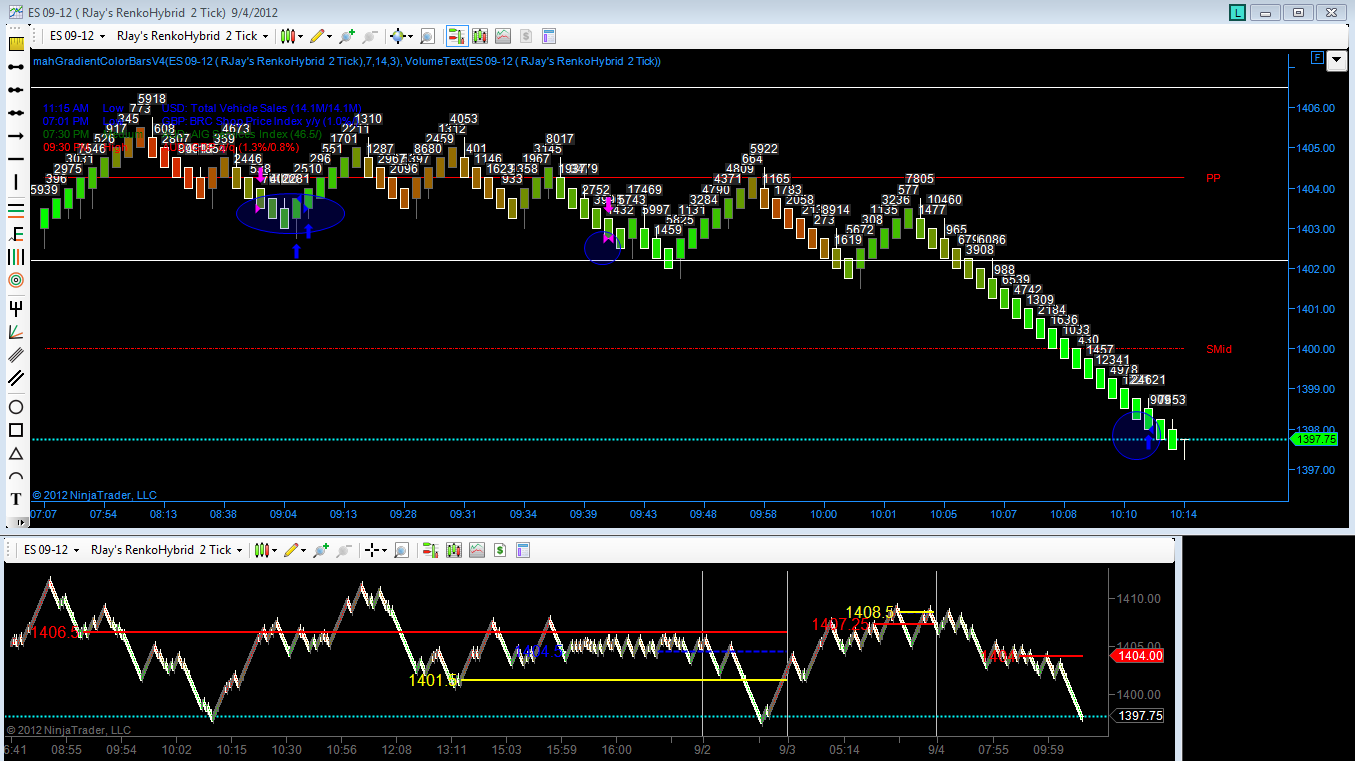Click the F button at the price axis top

[x=1316, y=57]
